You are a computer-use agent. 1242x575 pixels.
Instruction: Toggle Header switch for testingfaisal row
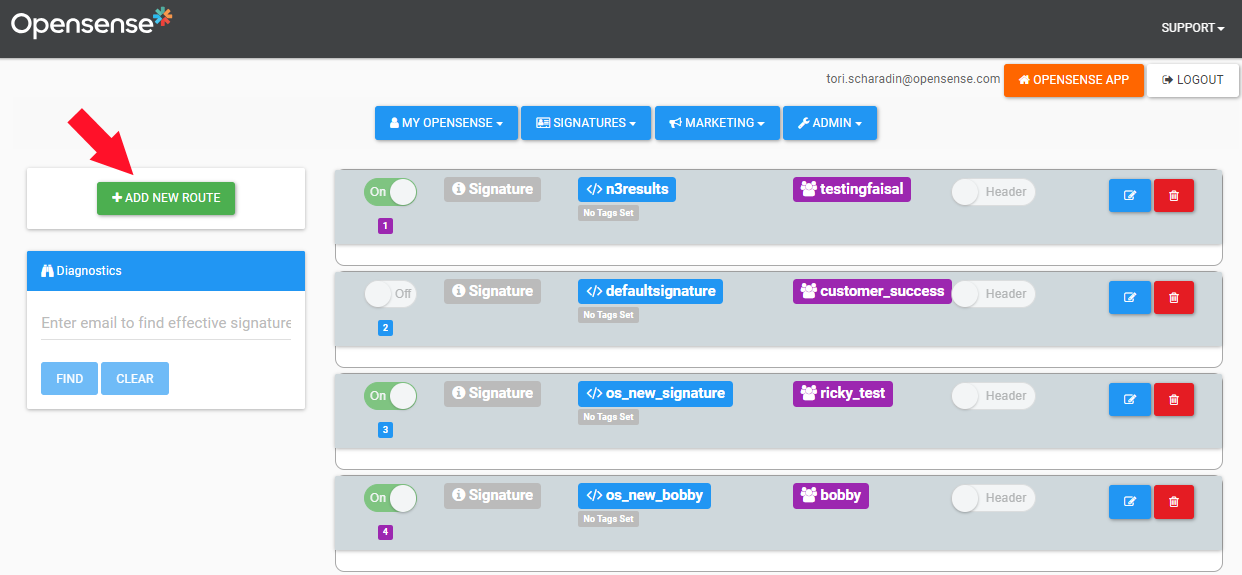point(993,192)
